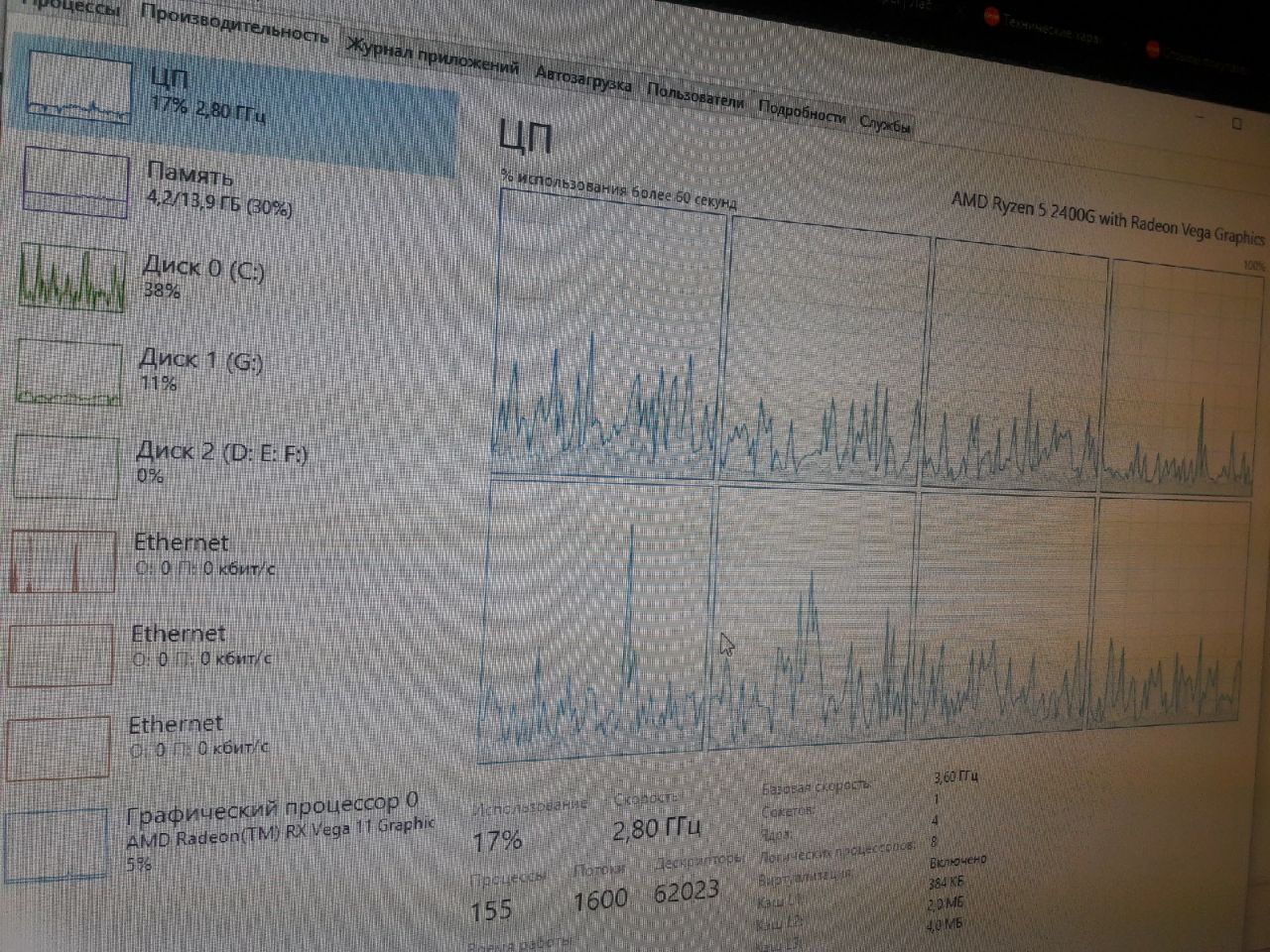Click the '% использования более 60 секунд' label
Screen dimensions: 1270x952
click(x=619, y=189)
